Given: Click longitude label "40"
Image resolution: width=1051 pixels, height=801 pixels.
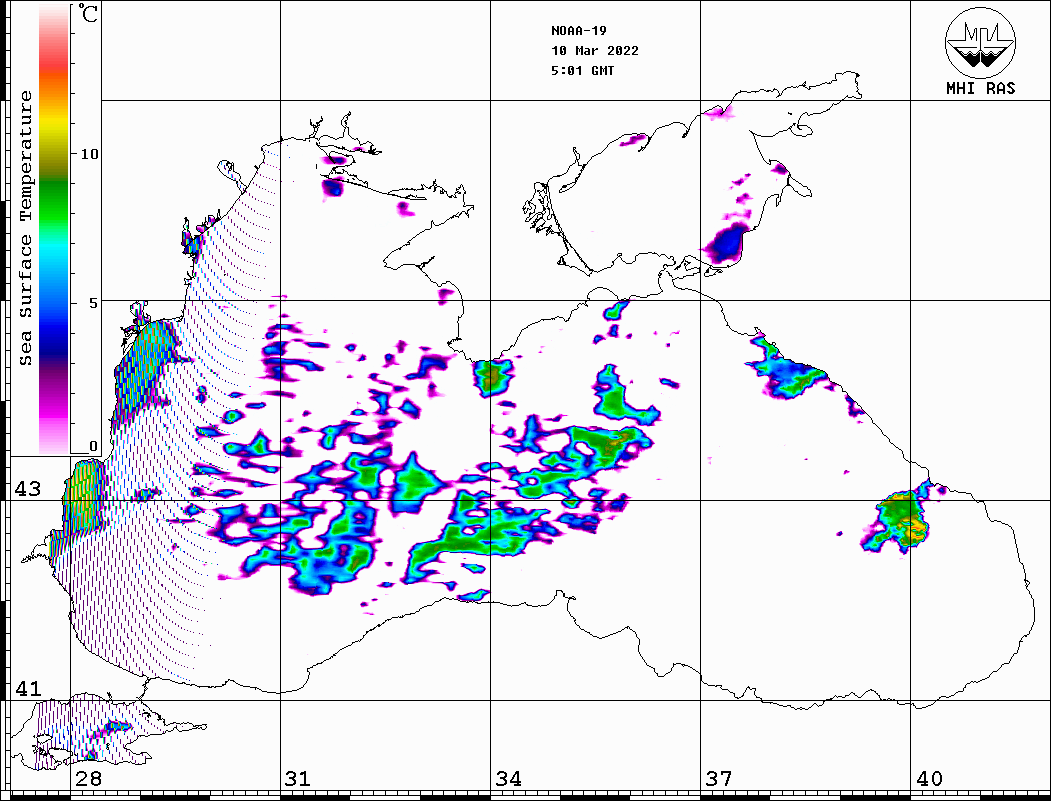Looking at the screenshot, I should click(929, 779).
